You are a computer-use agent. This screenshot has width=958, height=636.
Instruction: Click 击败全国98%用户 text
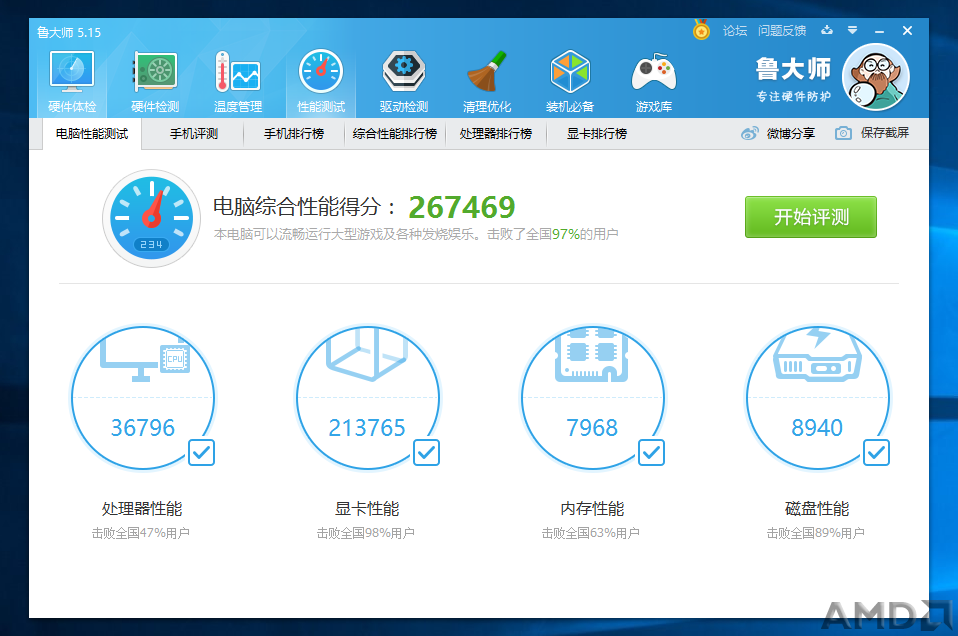point(365,533)
